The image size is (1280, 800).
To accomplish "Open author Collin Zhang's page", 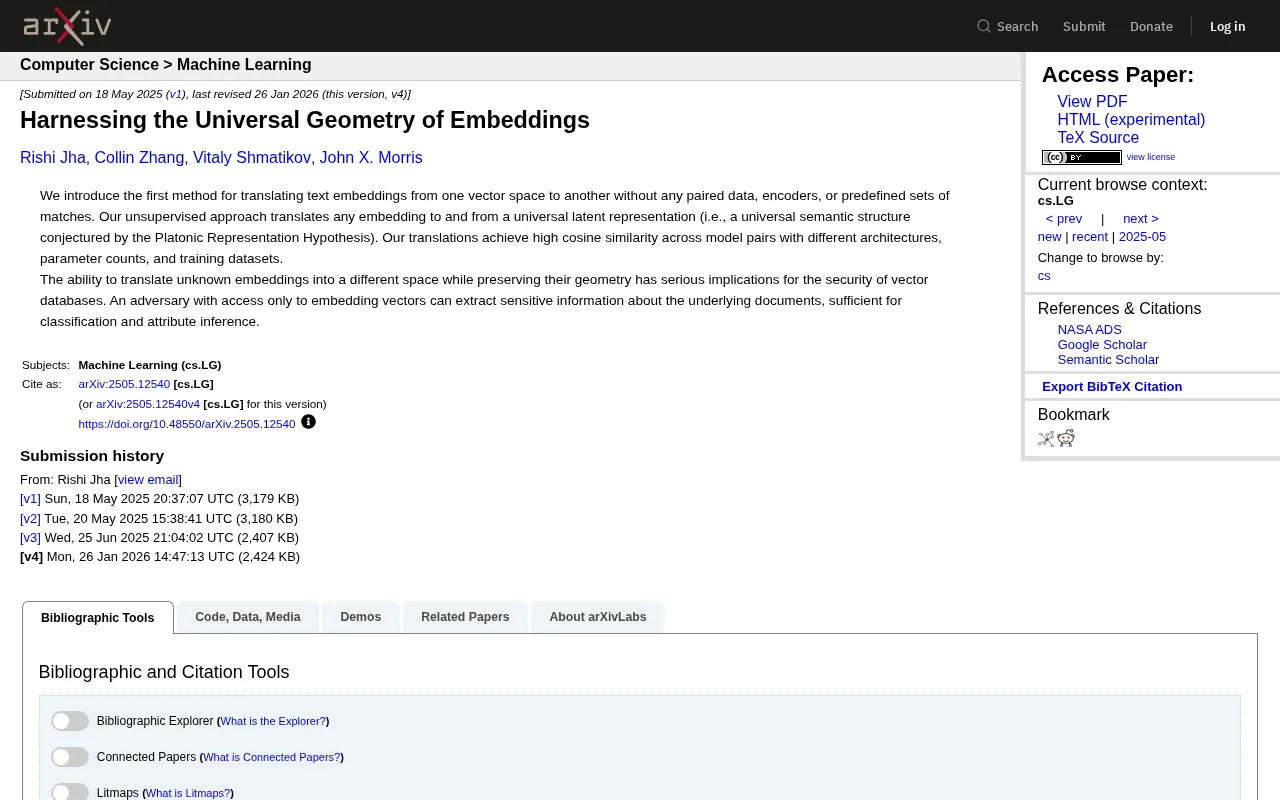I will pos(139,158).
